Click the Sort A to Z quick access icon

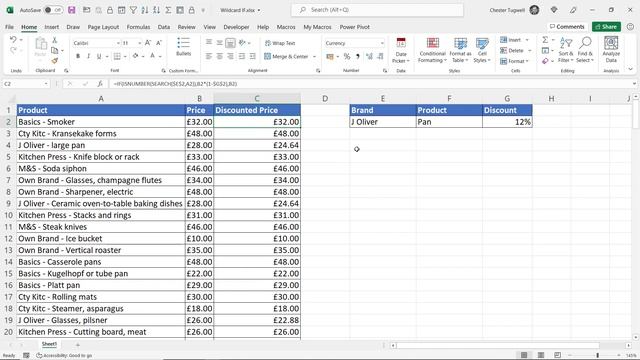click(x=144, y=10)
